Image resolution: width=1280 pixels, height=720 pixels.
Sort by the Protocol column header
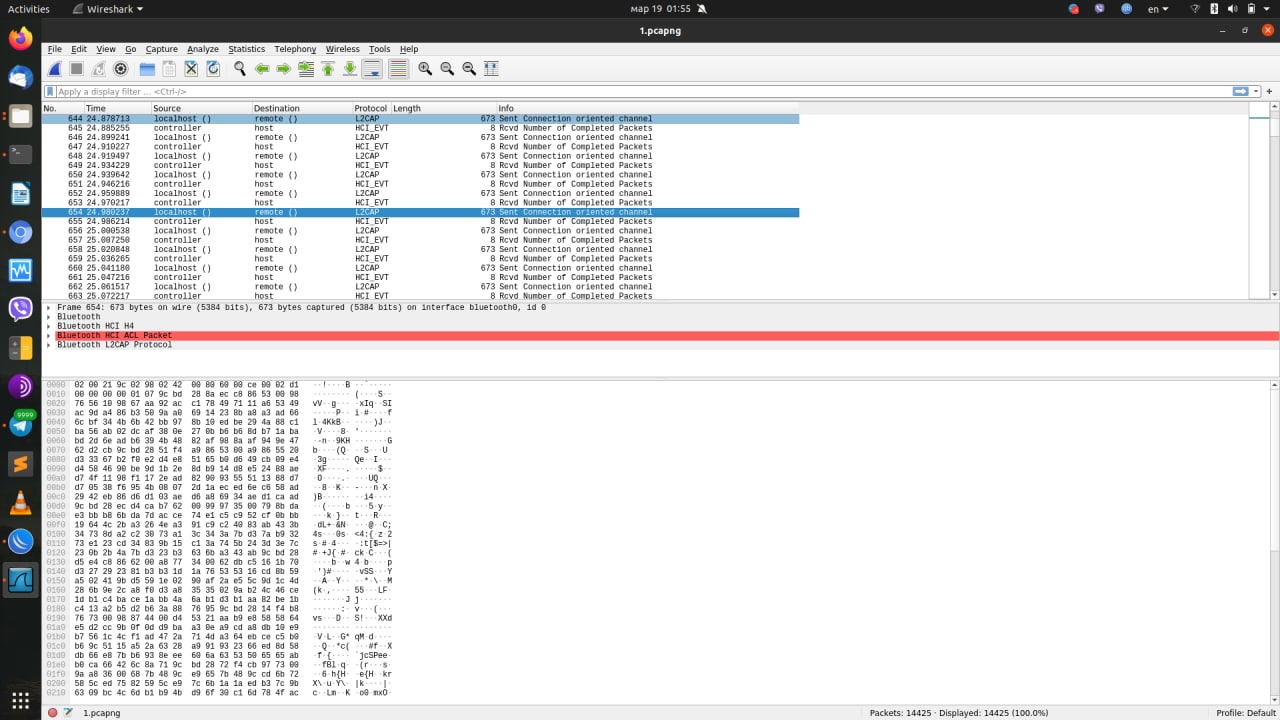371,108
